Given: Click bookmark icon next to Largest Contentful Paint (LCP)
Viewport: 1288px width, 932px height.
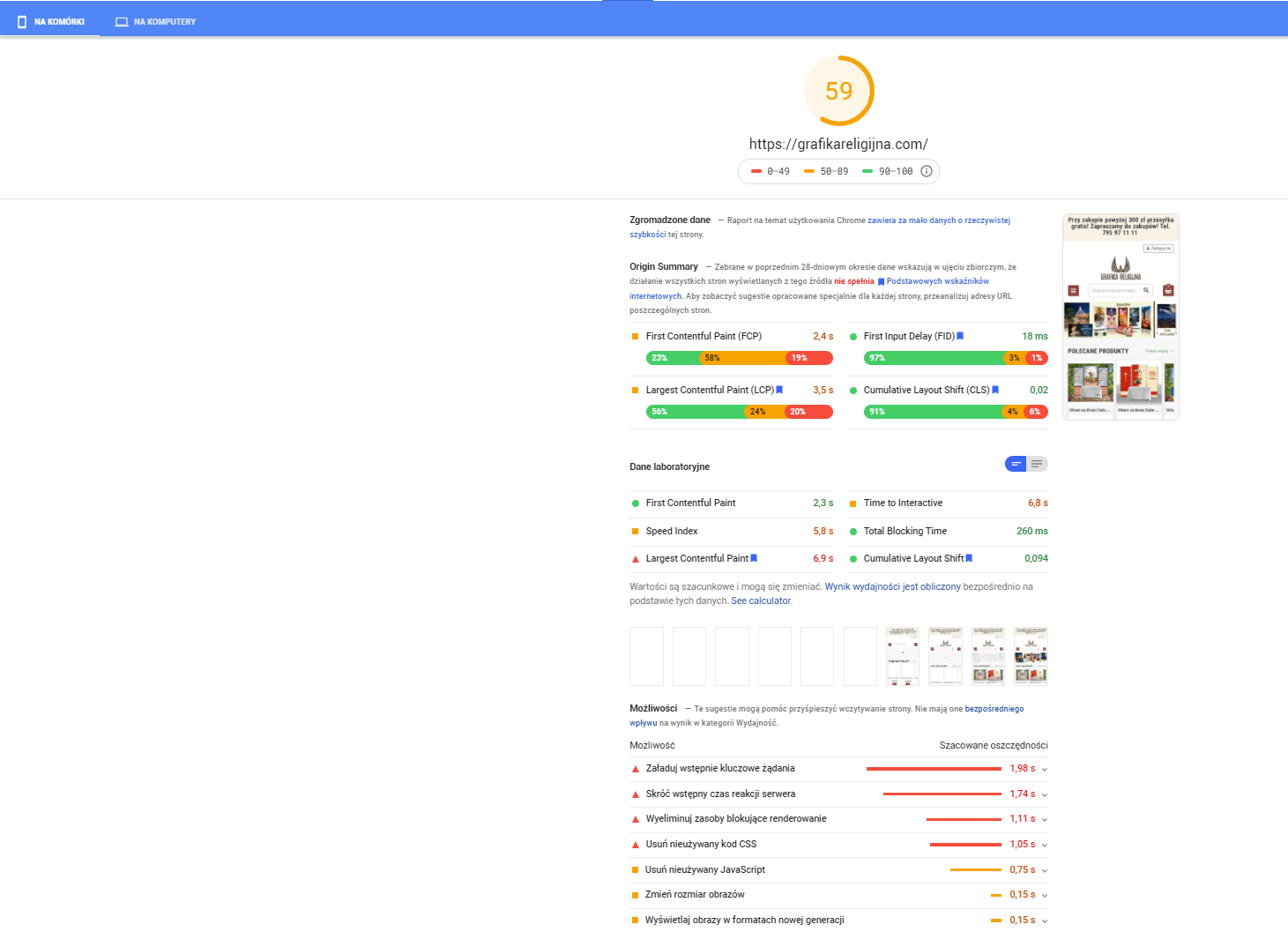Looking at the screenshot, I should [779, 390].
